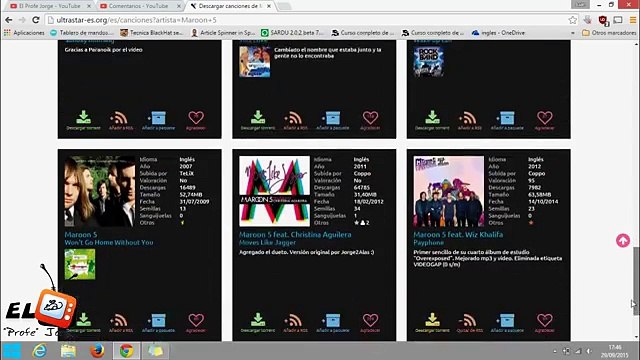Click the address bar URL field
640x360 pixels.
306,20
